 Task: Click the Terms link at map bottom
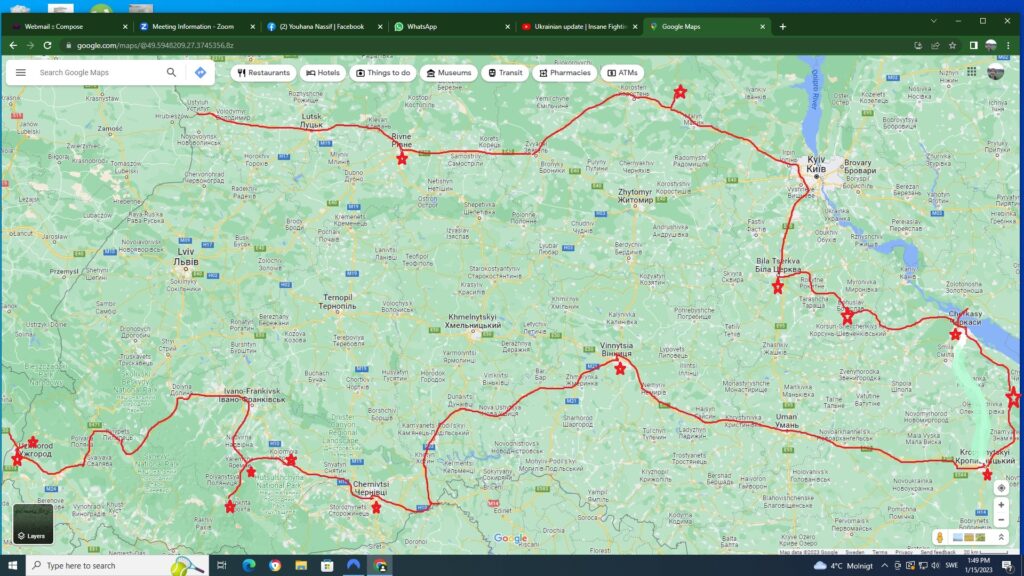880,552
